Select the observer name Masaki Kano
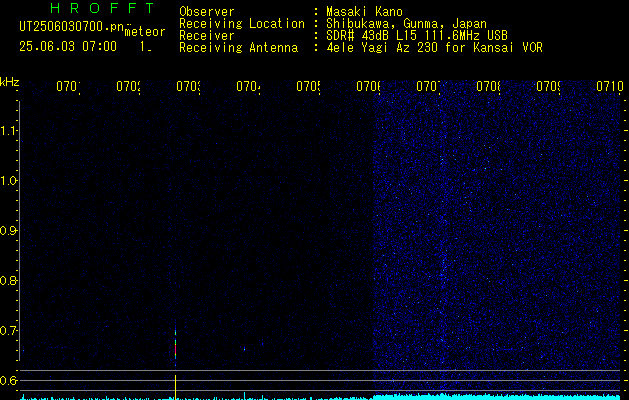629x400 pixels. pos(364,11)
